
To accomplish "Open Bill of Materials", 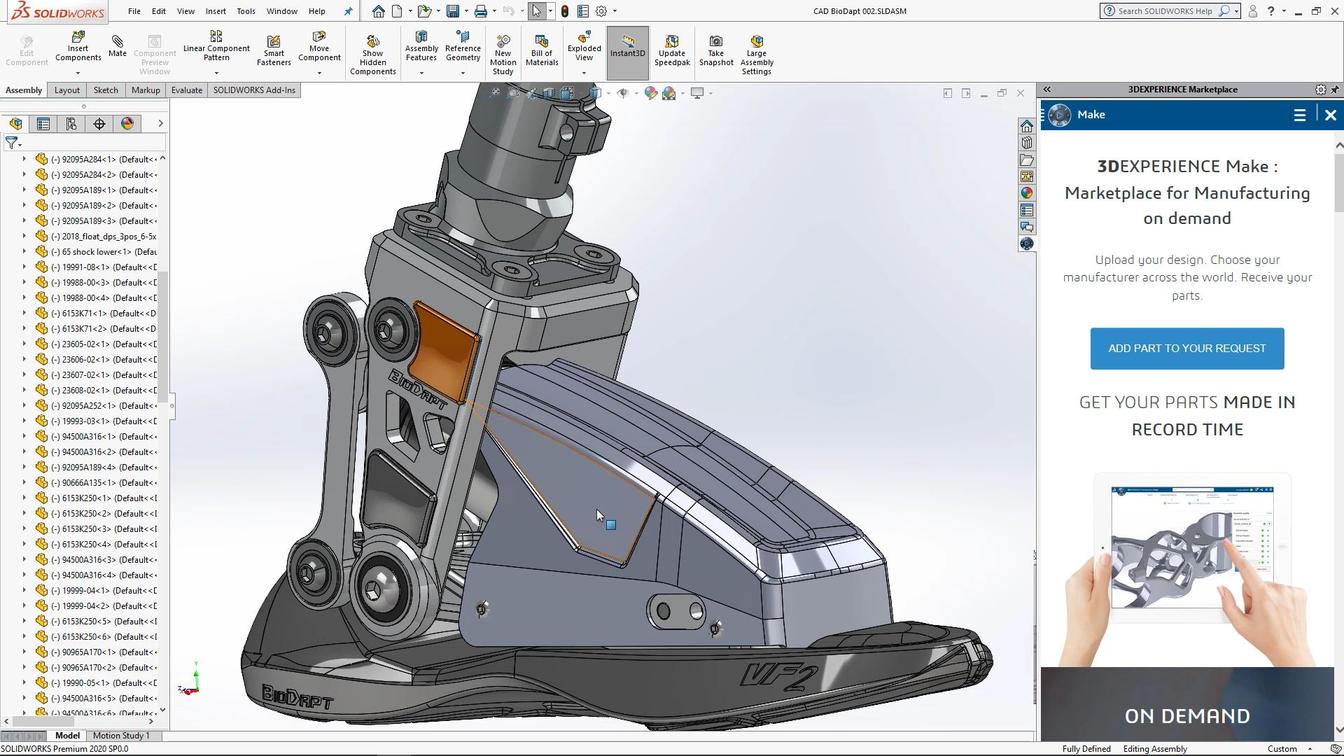I will pyautogui.click(x=541, y=50).
